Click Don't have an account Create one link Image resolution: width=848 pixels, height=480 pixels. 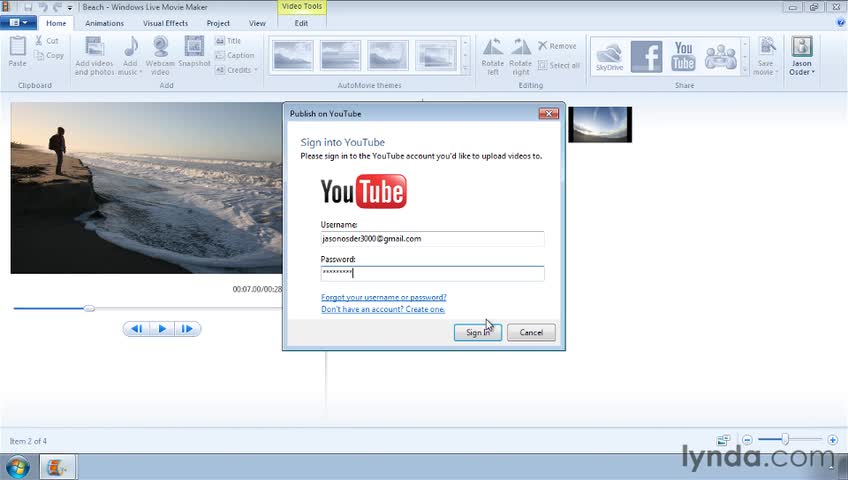pyautogui.click(x=383, y=309)
